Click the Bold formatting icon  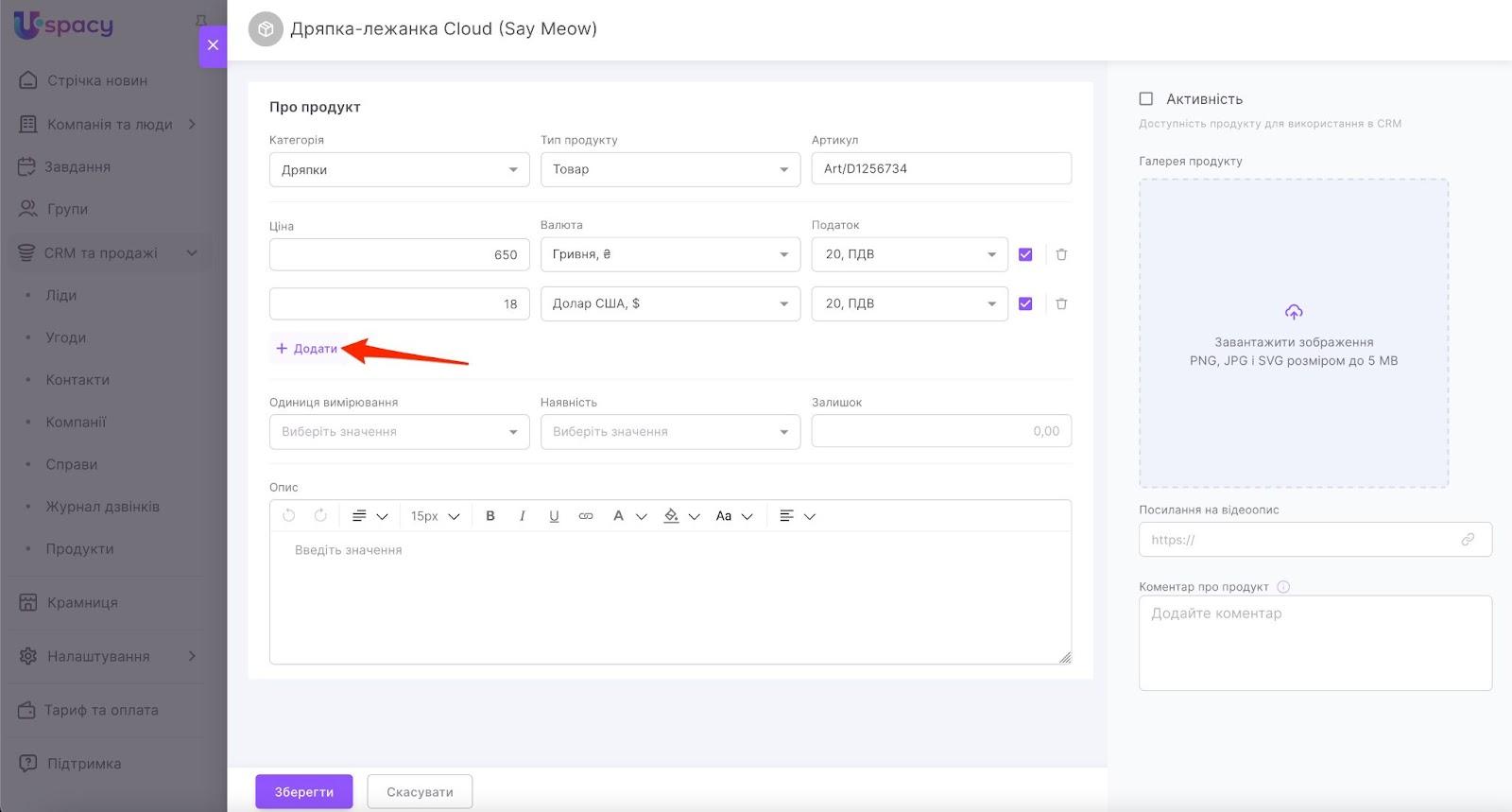point(490,516)
